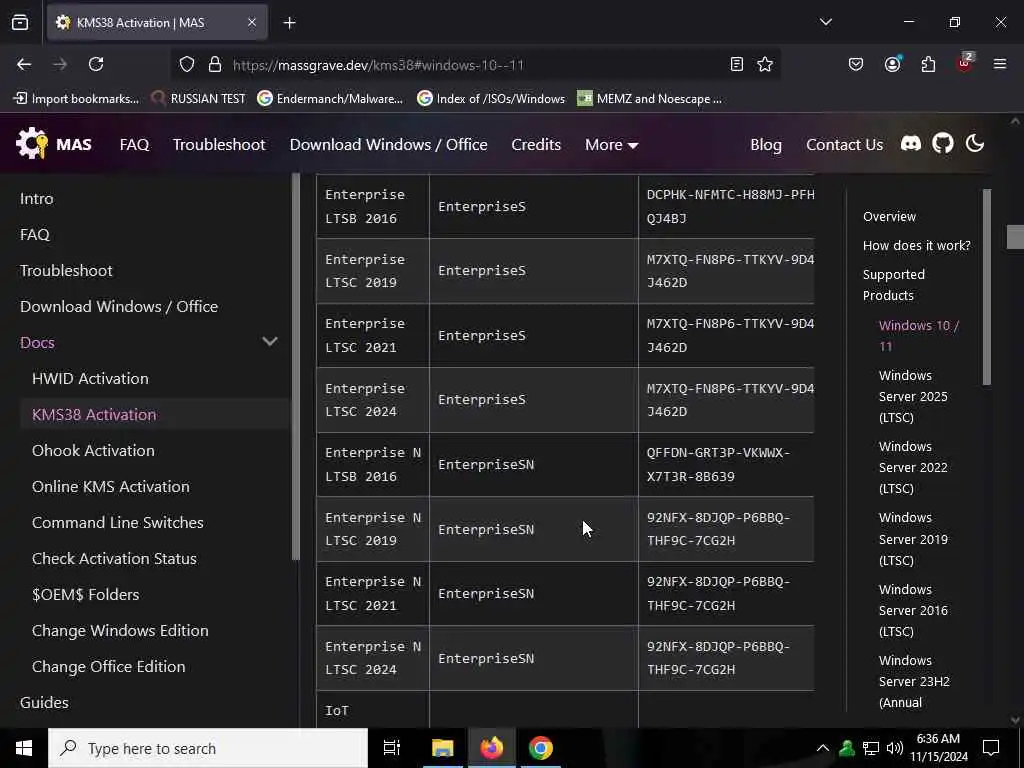Open HWID Activation doc
1024x768 pixels.
click(x=90, y=378)
